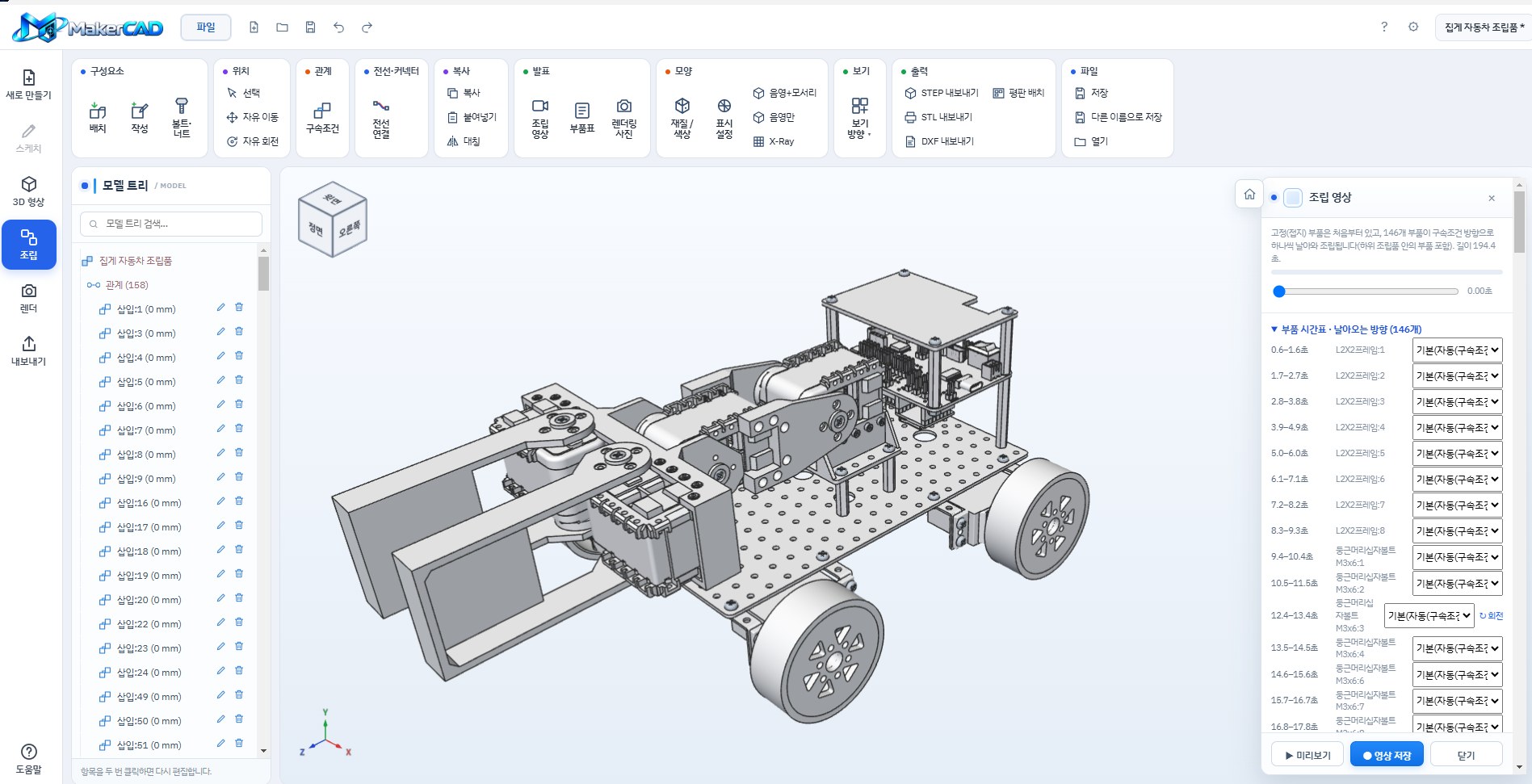Switch to the 렌더 workspace
Viewport: 1532px width, 784px height.
[x=29, y=298]
